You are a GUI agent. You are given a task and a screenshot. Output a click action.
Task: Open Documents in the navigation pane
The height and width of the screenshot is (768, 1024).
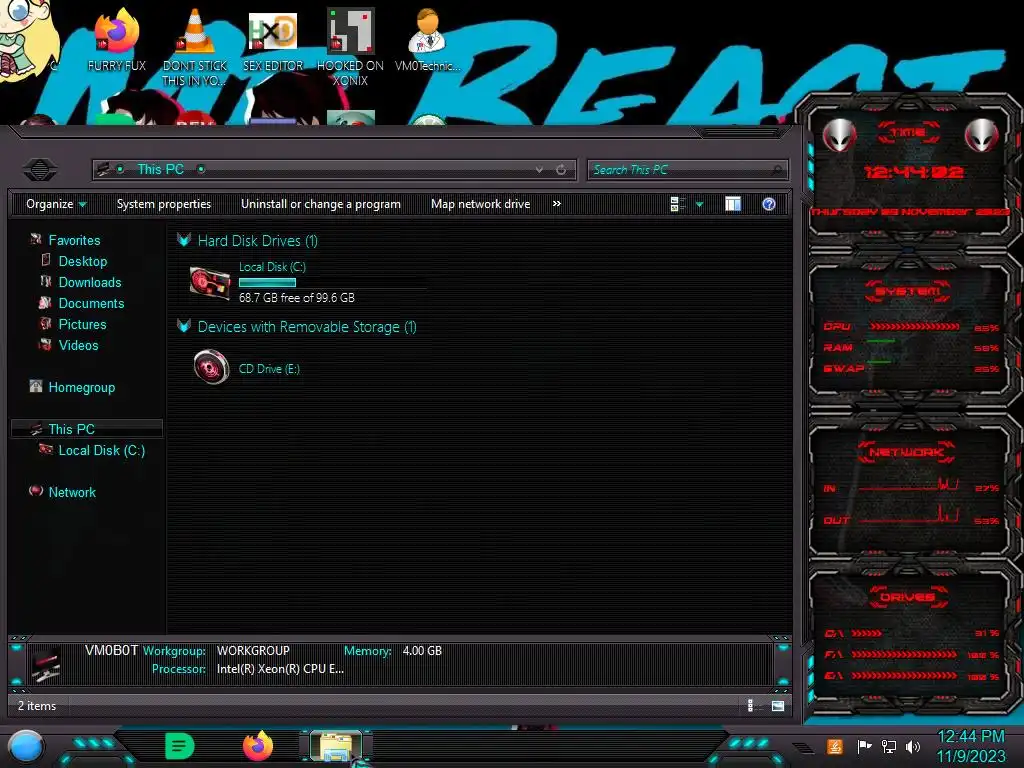(91, 303)
